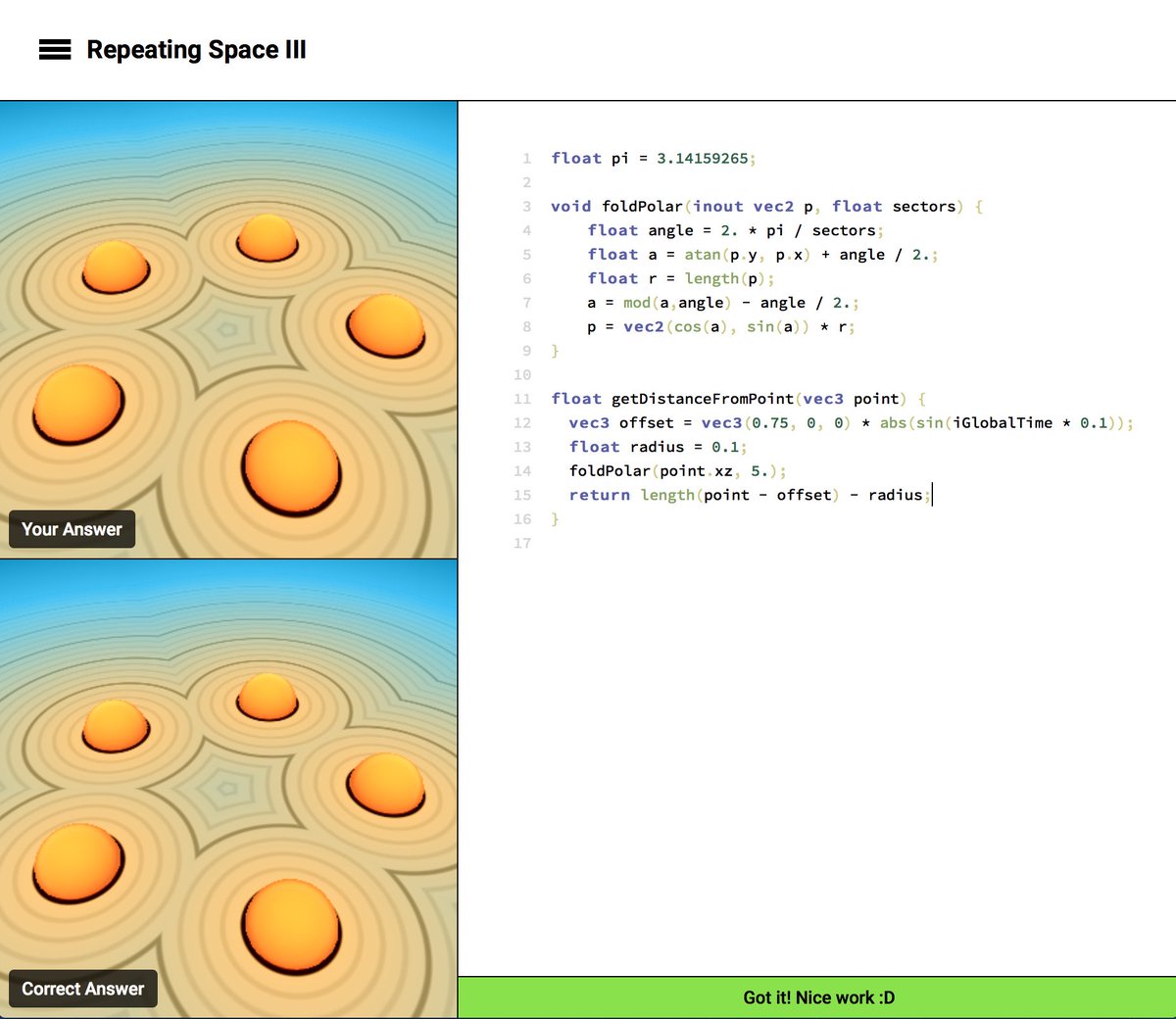The width and height of the screenshot is (1176, 1019).
Task: Open the hamburger menu icon
Action: point(55,50)
